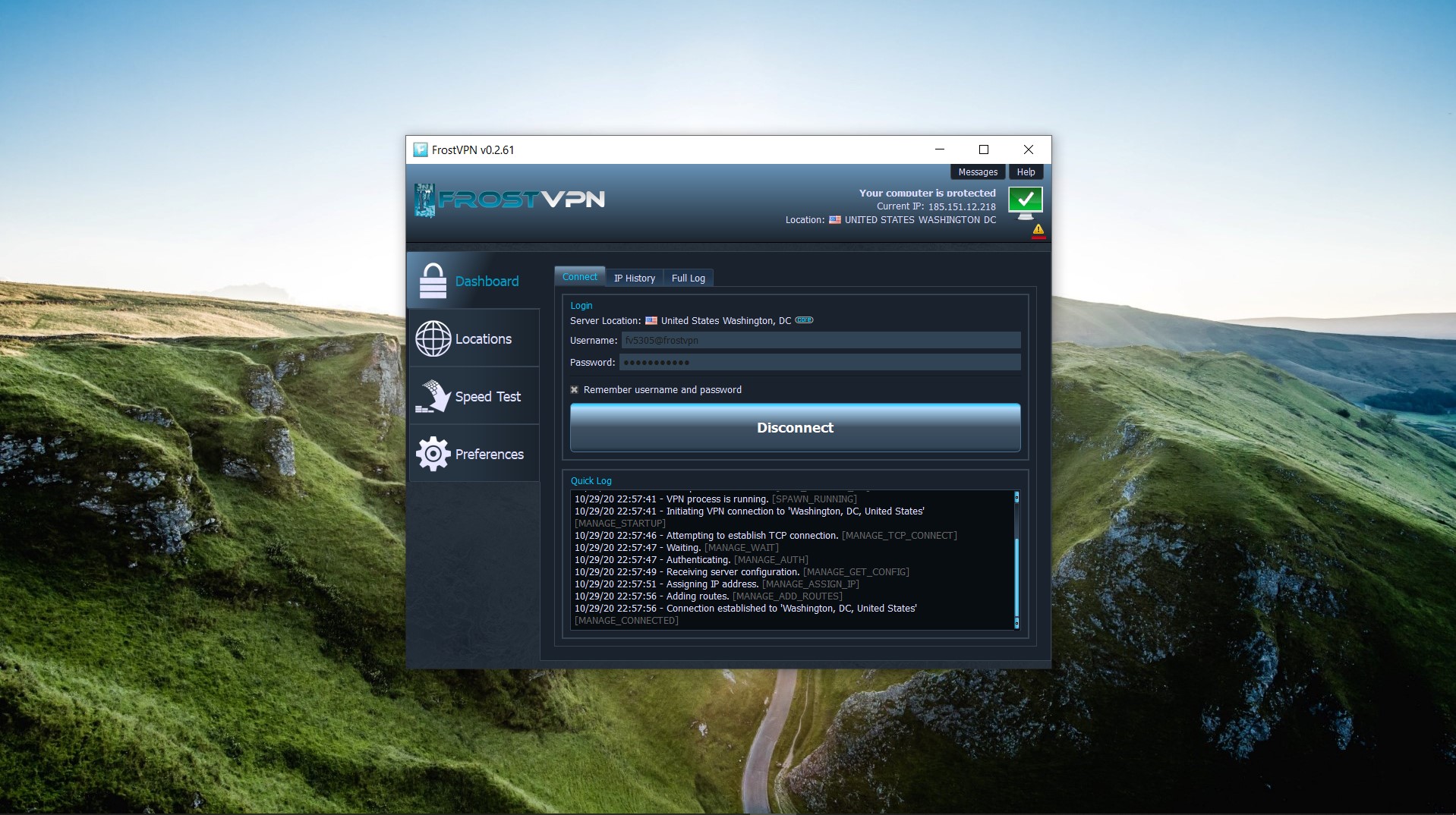Click the 'Assigning IP address.' log line
The width and height of the screenshot is (1456, 815).
[x=717, y=584]
